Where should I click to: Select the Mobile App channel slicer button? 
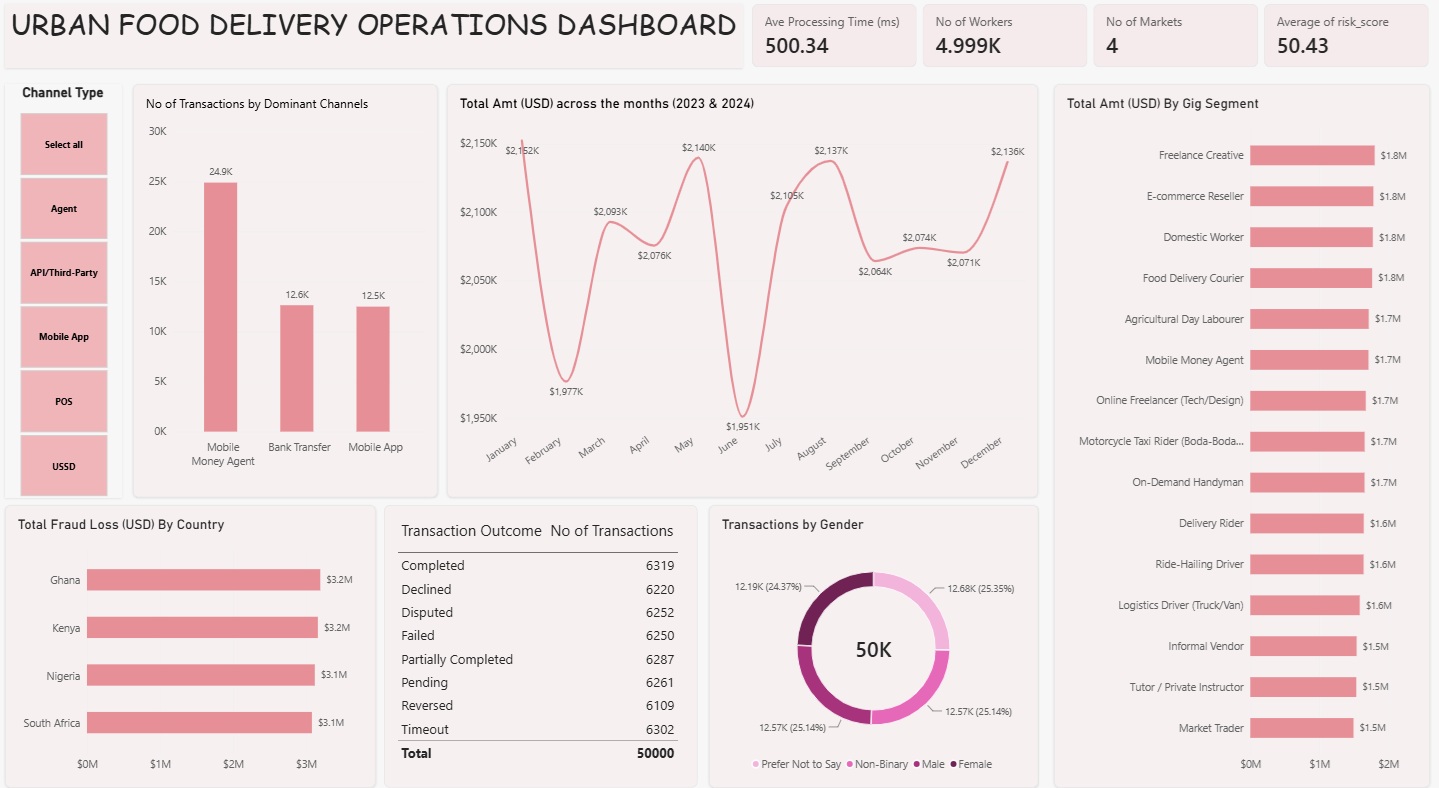(x=64, y=337)
